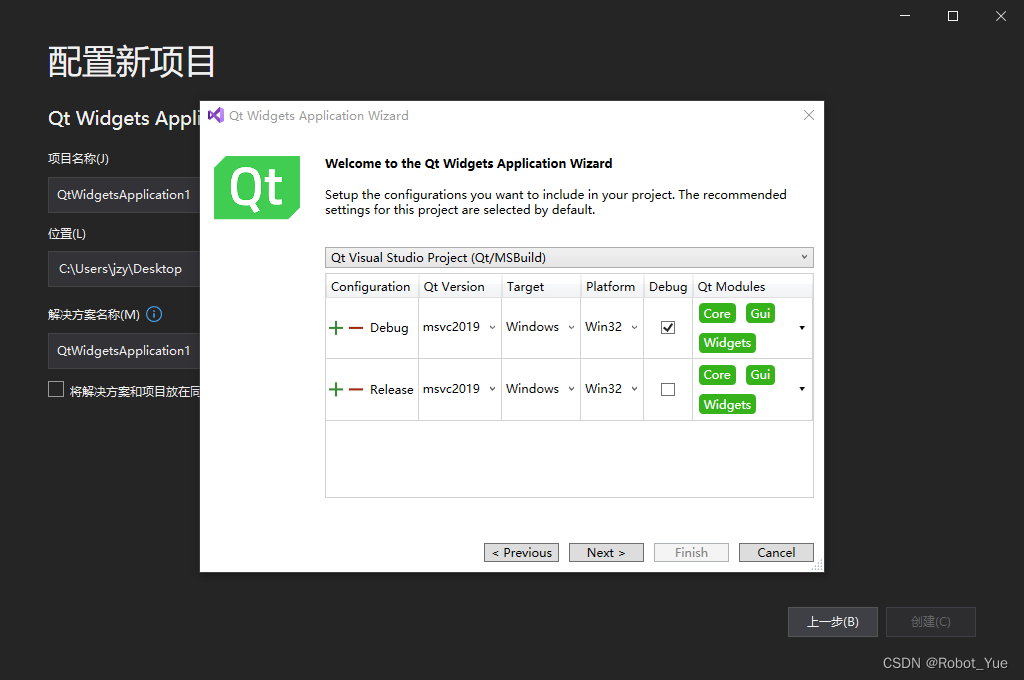Click the Debug column header
The image size is (1024, 680).
(x=667, y=287)
